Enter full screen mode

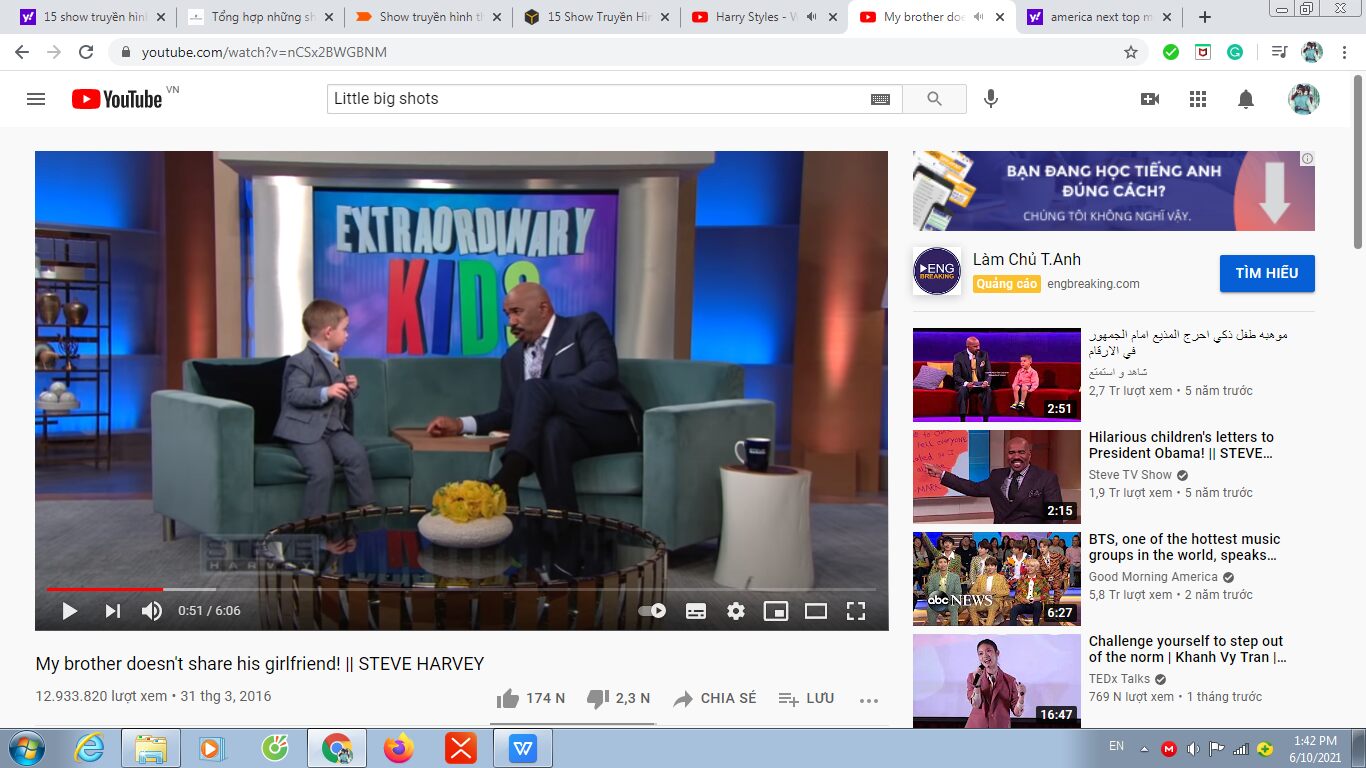[x=856, y=611]
